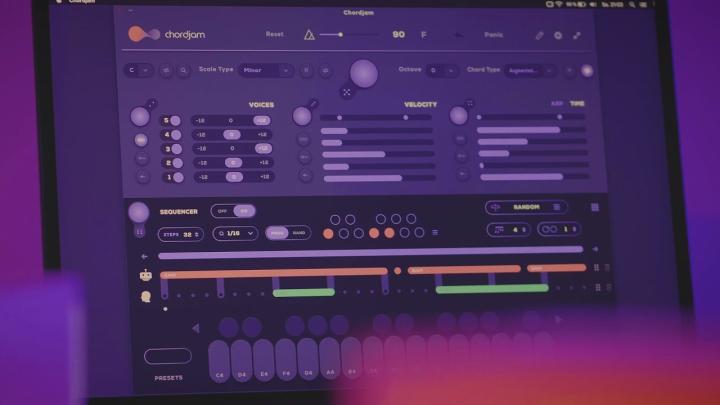
Task: Open the PRESETS field
Action: pyautogui.click(x=168, y=356)
